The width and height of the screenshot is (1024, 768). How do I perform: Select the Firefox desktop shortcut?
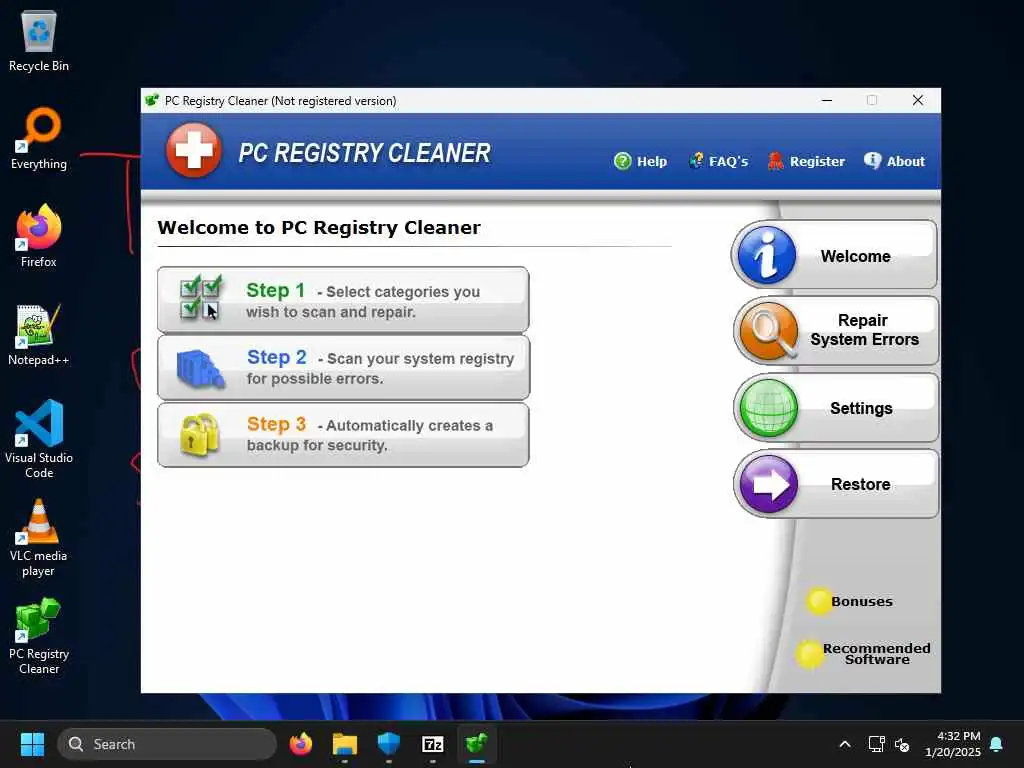click(39, 236)
